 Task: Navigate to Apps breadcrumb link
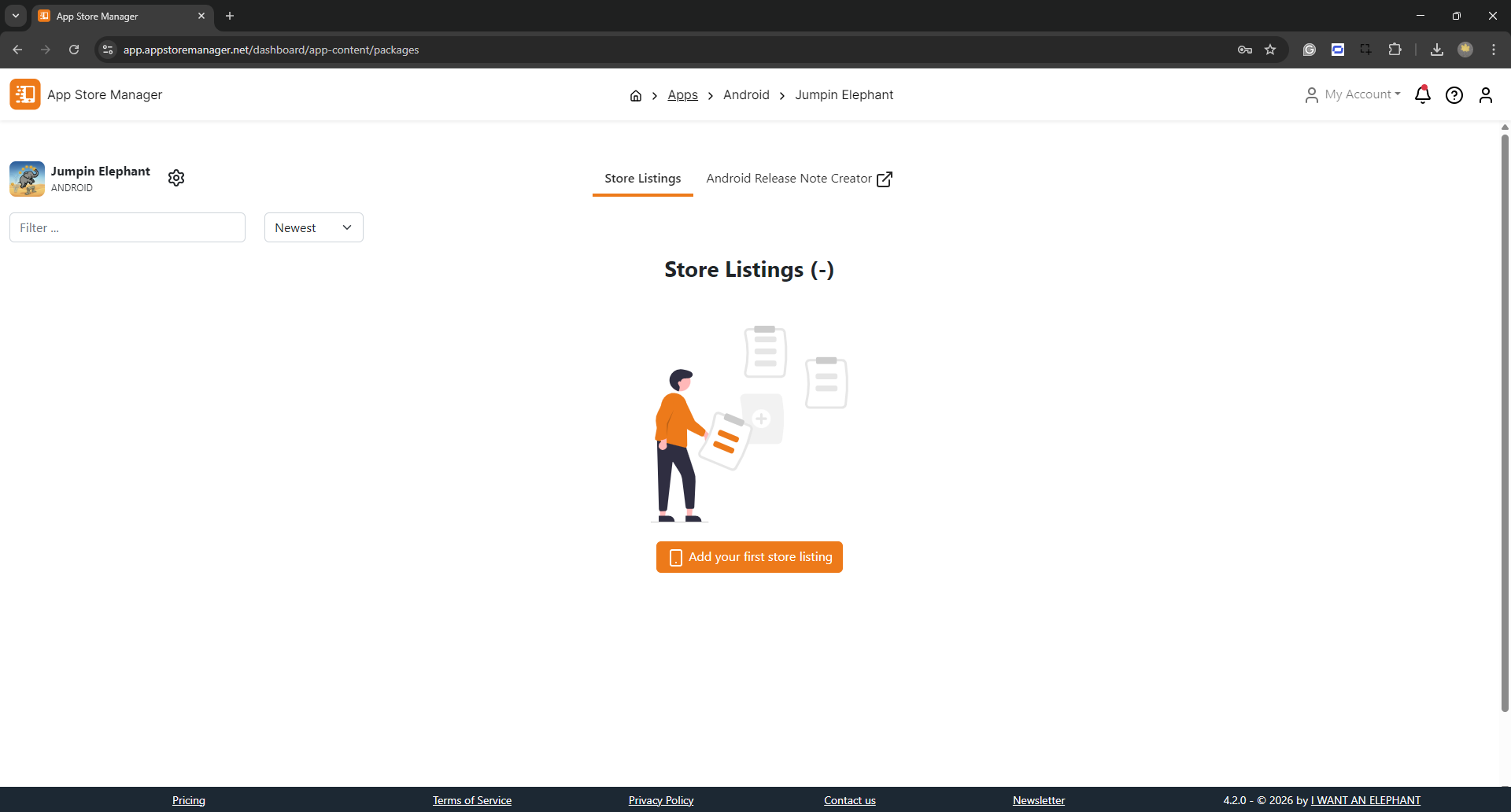tap(682, 95)
